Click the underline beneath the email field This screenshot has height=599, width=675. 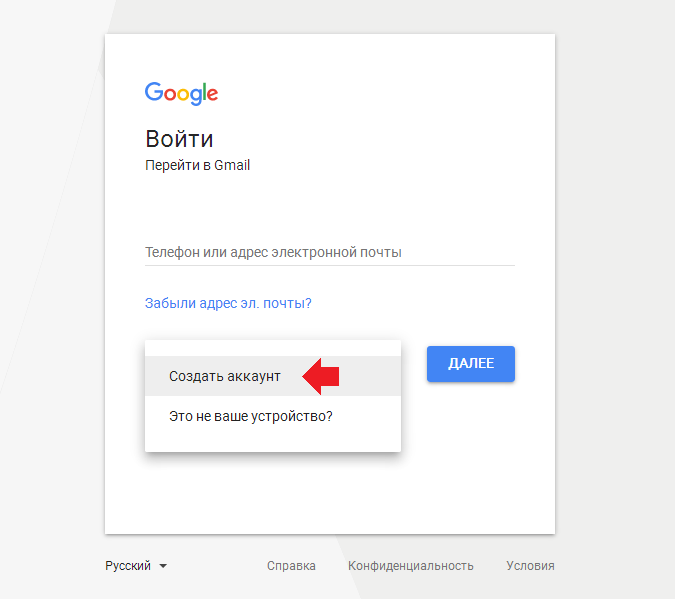click(329, 265)
